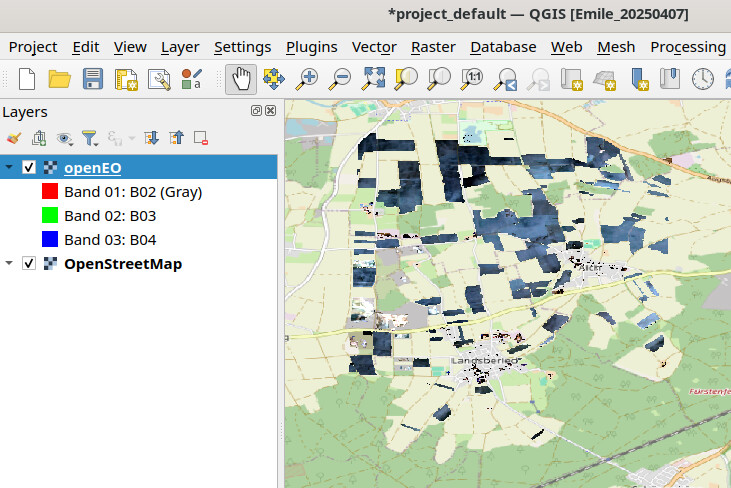The image size is (731, 488).
Task: Select the openEO layer name
Action: [x=92, y=167]
